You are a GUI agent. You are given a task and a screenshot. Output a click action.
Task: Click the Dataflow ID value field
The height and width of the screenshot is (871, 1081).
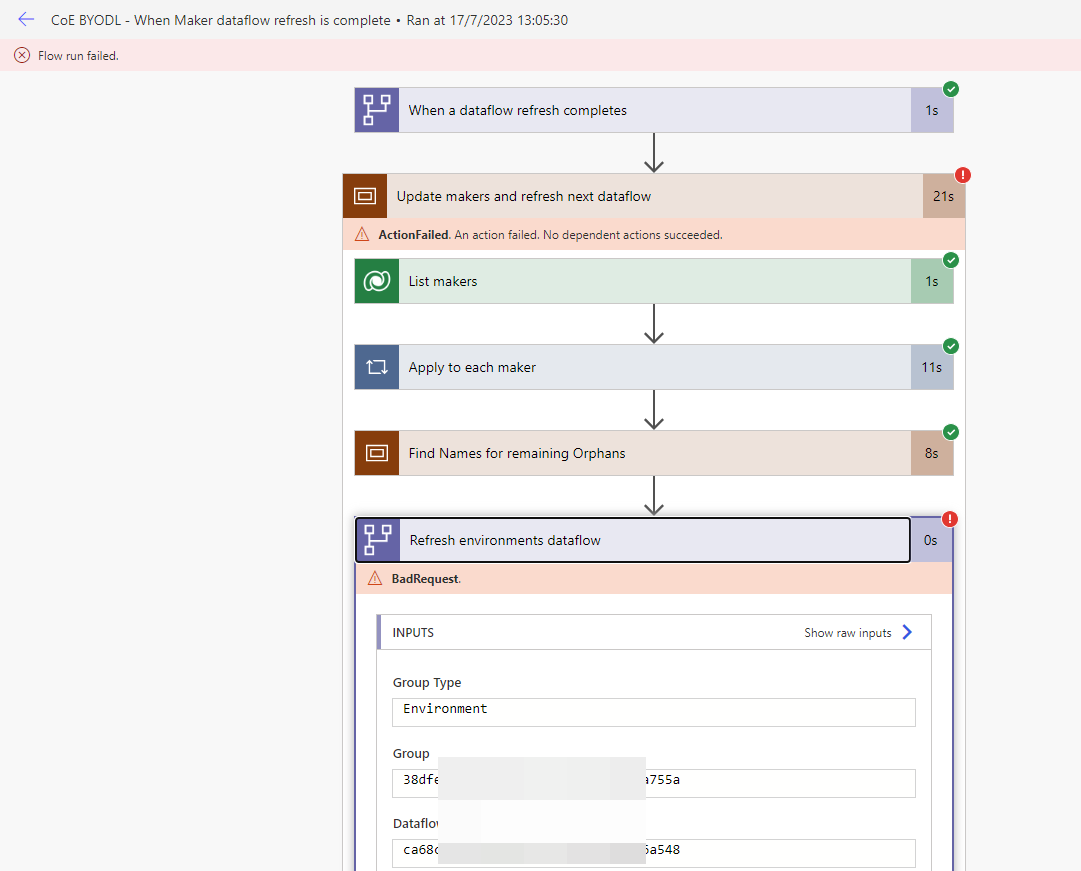point(653,853)
